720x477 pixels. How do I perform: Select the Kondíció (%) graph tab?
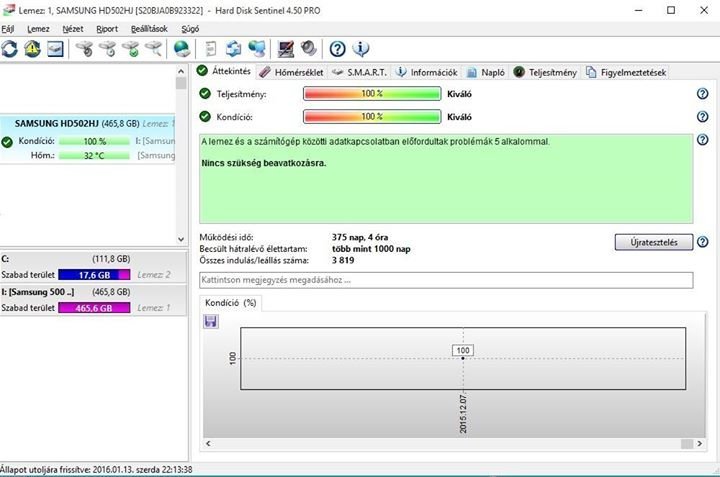(231, 303)
